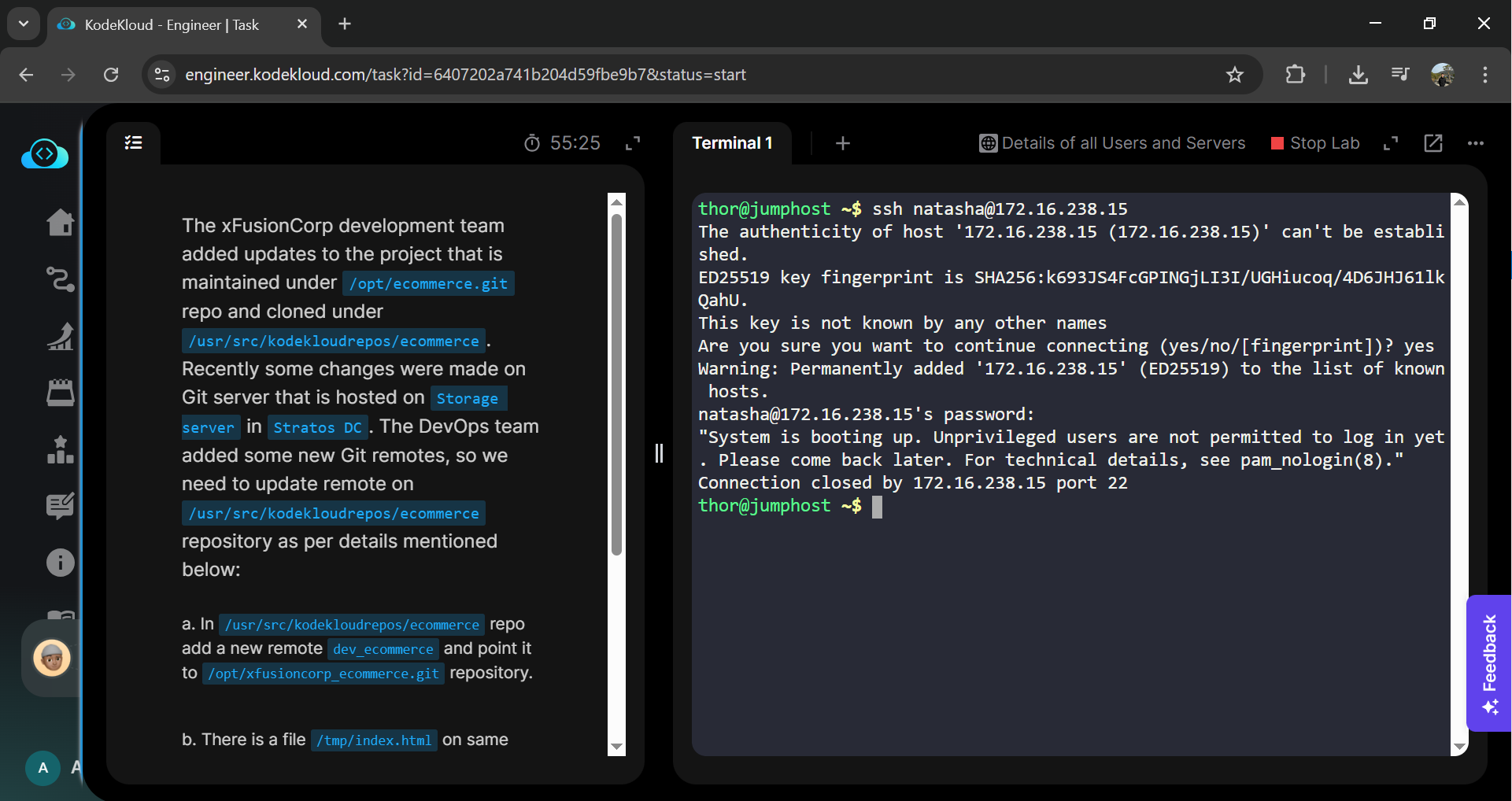Reload the KodeKloud page
This screenshot has width=1512, height=801.
tap(111, 75)
